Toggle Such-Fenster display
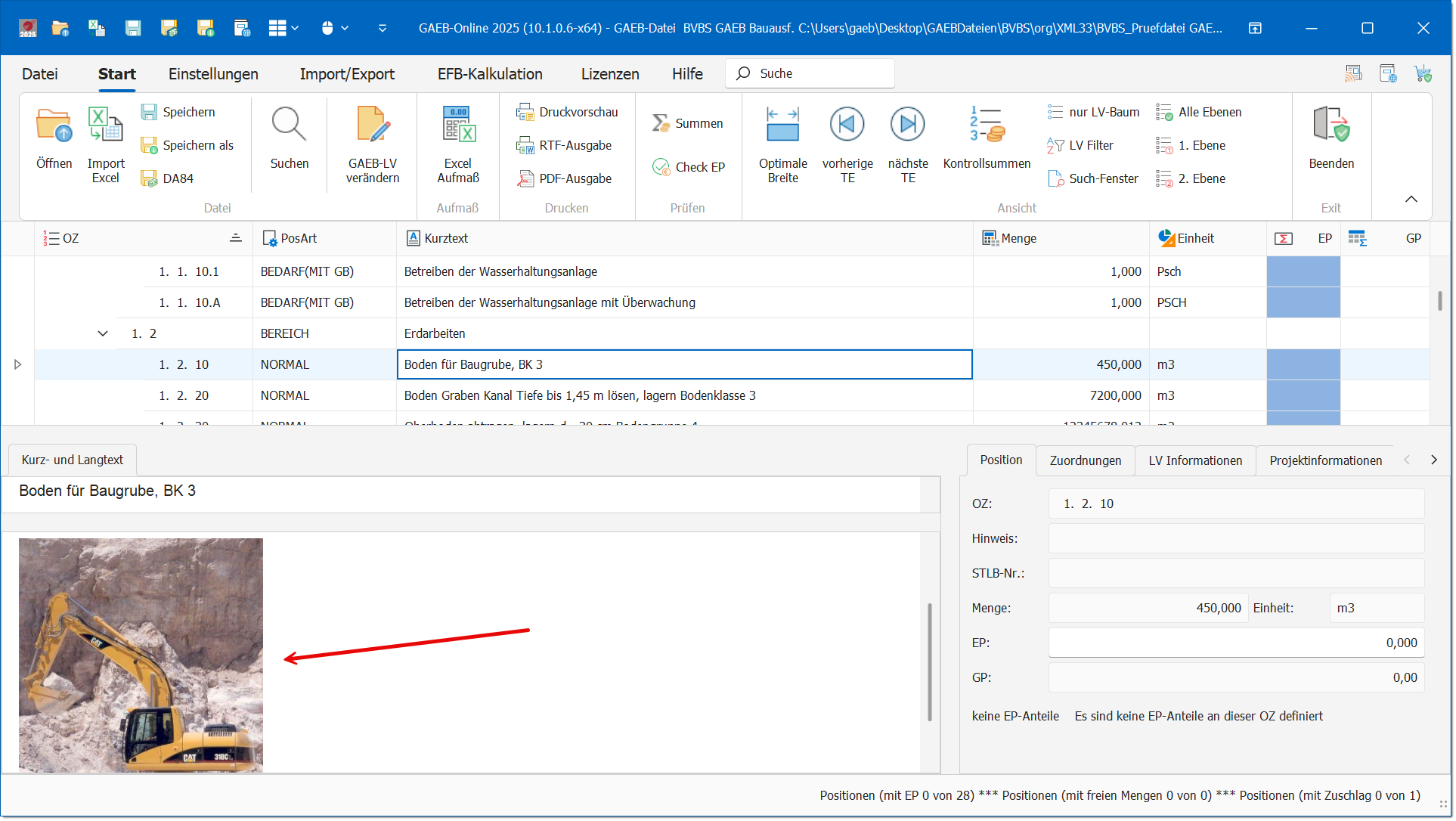The height and width of the screenshot is (821, 1456). [1093, 179]
